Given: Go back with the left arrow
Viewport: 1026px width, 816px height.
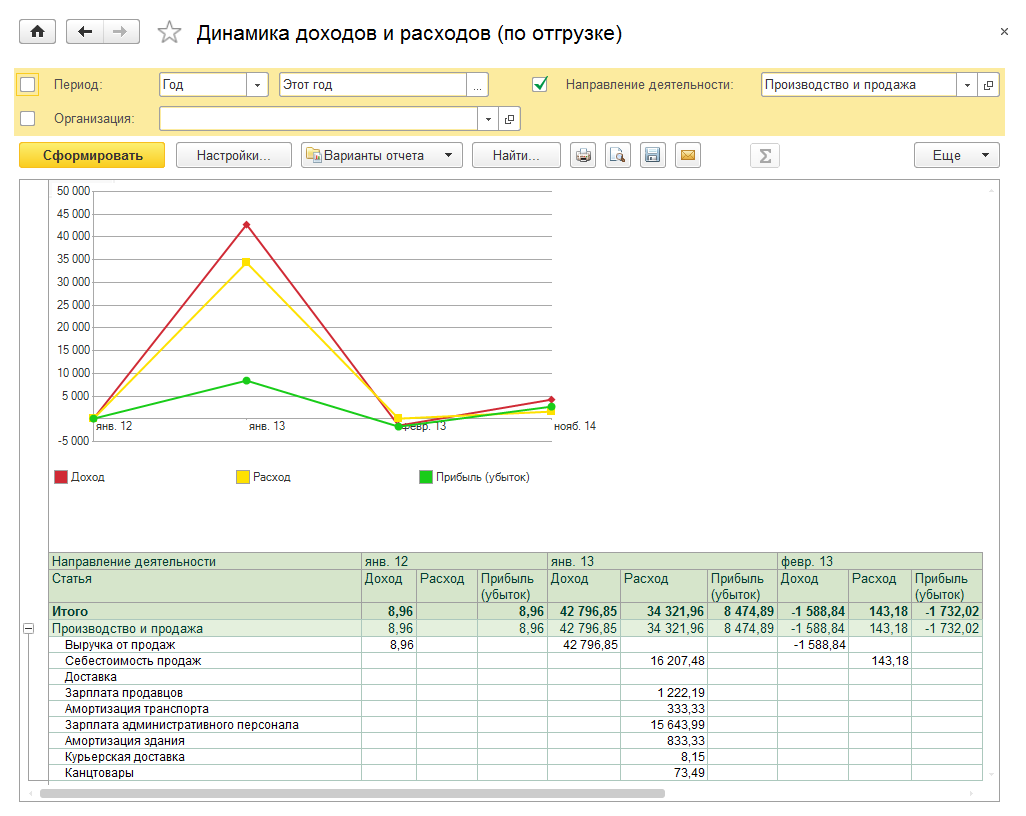Looking at the screenshot, I should point(84,32).
